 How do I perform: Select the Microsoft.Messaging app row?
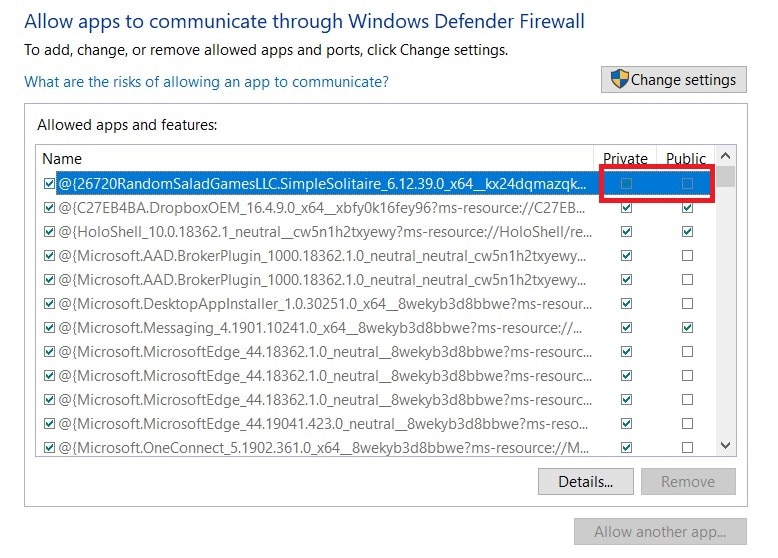point(320,328)
